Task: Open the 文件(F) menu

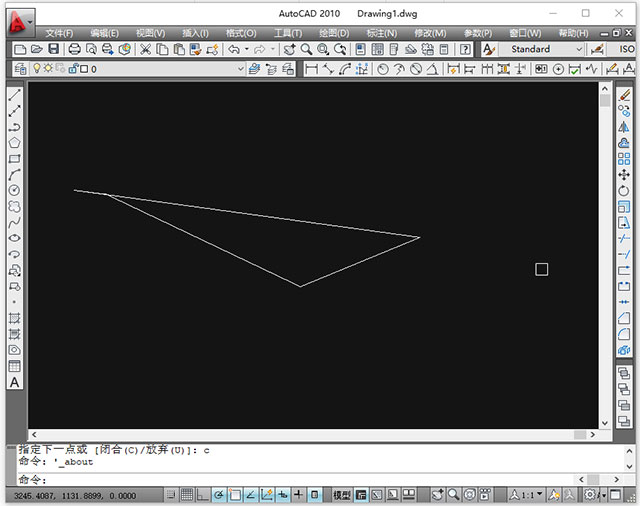Action: pos(59,33)
